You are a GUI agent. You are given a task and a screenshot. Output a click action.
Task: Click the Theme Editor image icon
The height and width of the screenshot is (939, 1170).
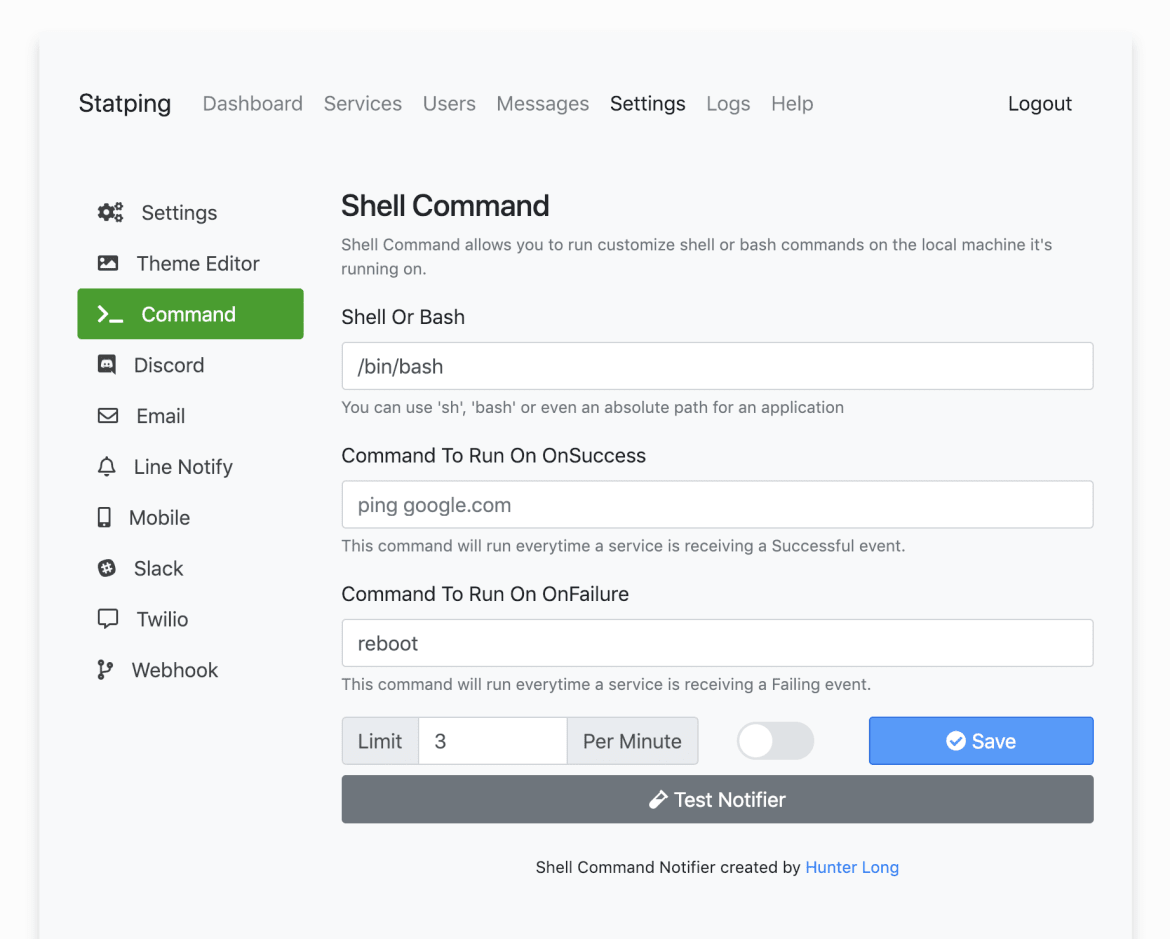(x=108, y=263)
